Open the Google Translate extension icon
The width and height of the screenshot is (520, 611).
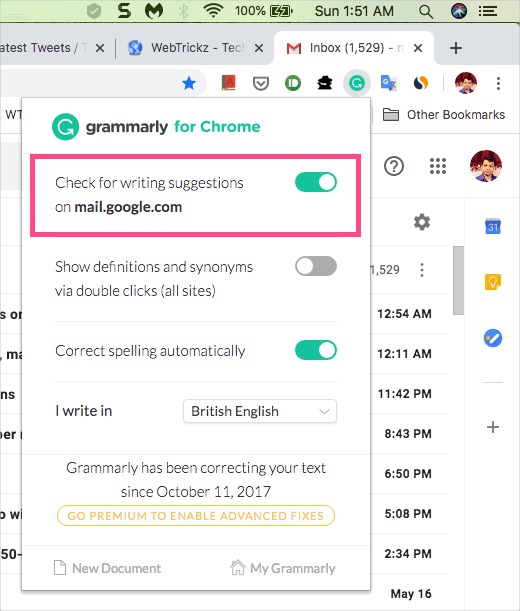coord(388,83)
